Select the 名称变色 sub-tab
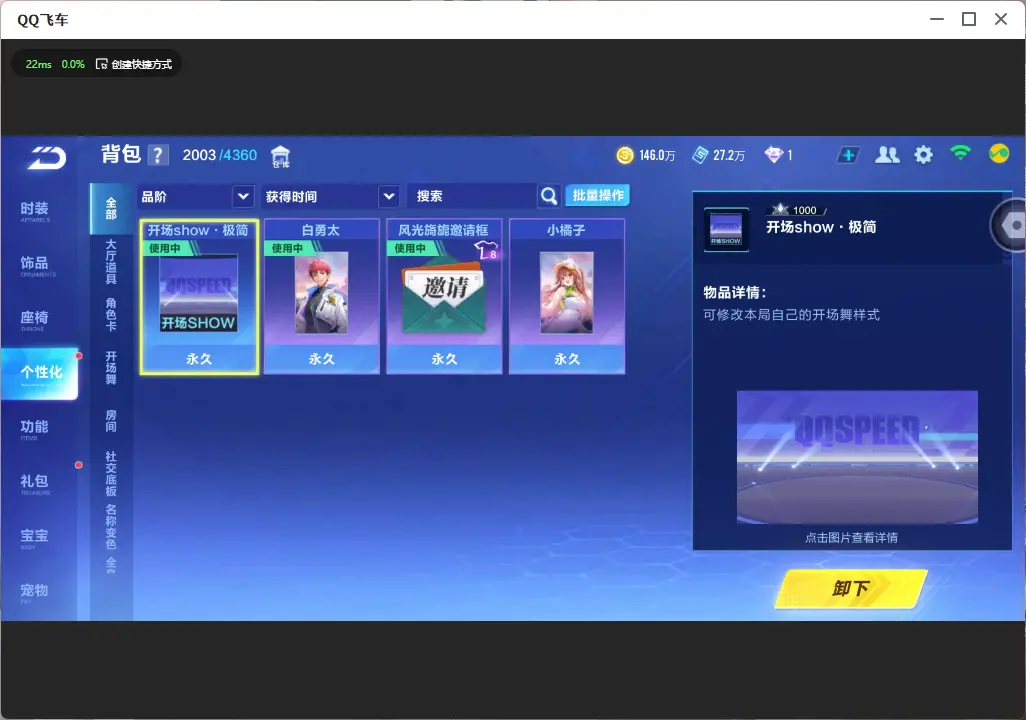Screen dimensions: 1026x720 tap(111, 527)
